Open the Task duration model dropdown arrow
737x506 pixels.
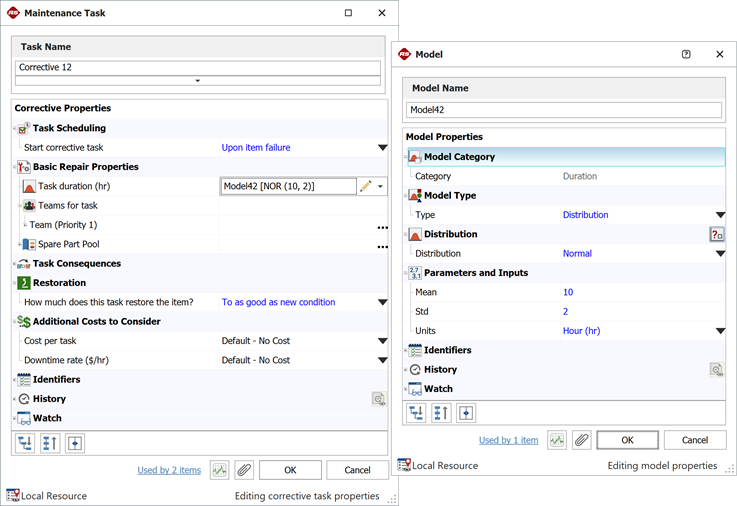coord(380,187)
